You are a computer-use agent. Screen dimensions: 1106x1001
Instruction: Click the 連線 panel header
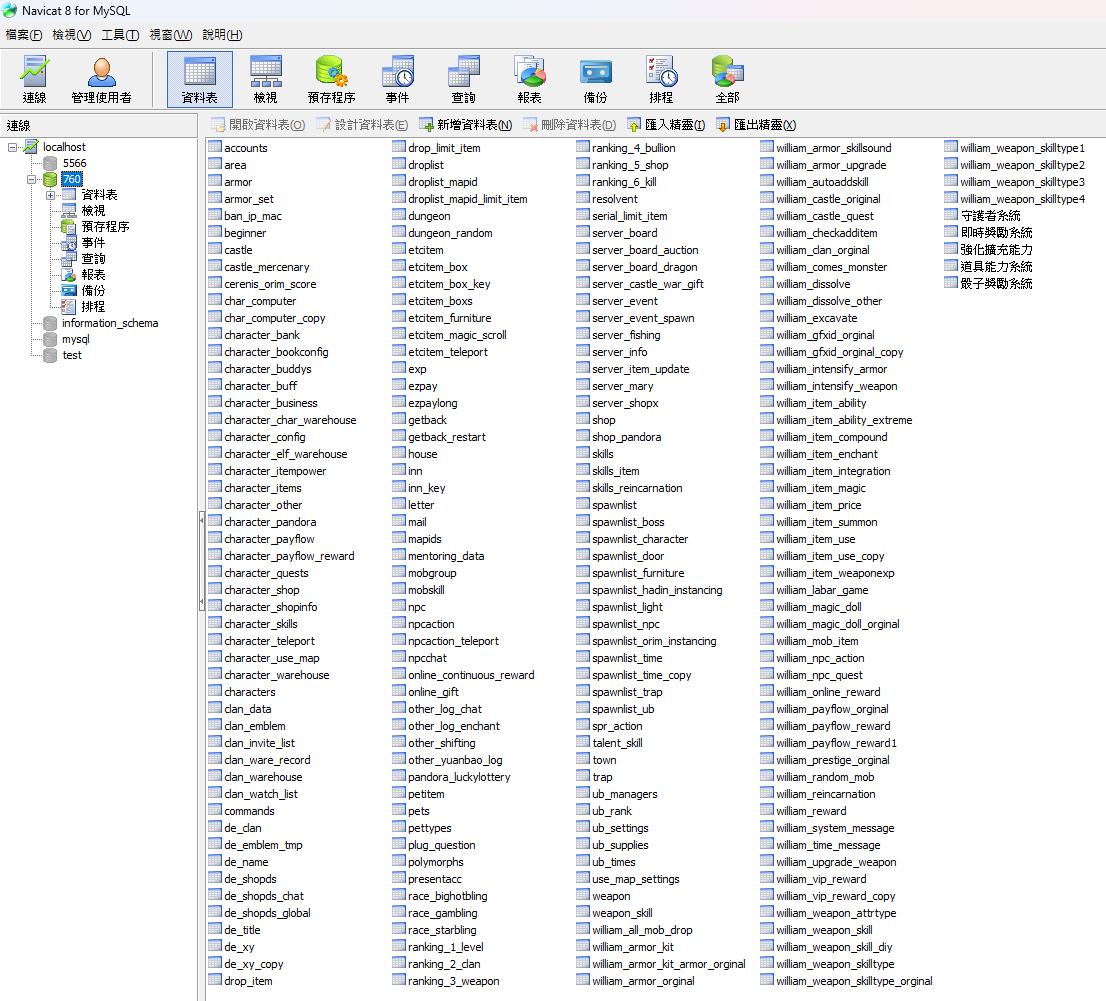click(99, 126)
